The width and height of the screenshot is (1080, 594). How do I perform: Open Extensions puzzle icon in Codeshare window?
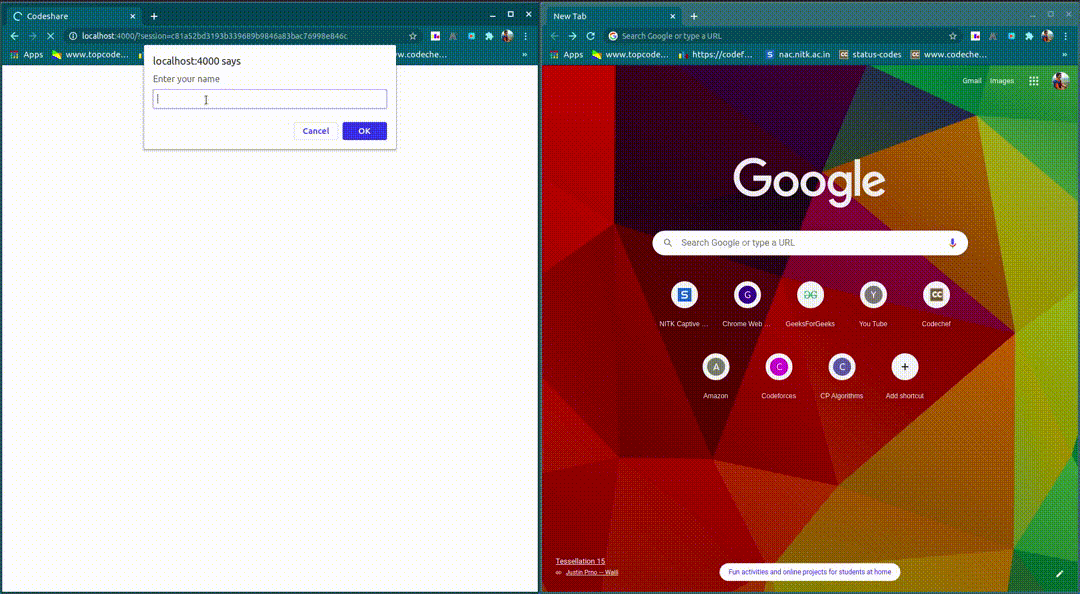coord(489,36)
